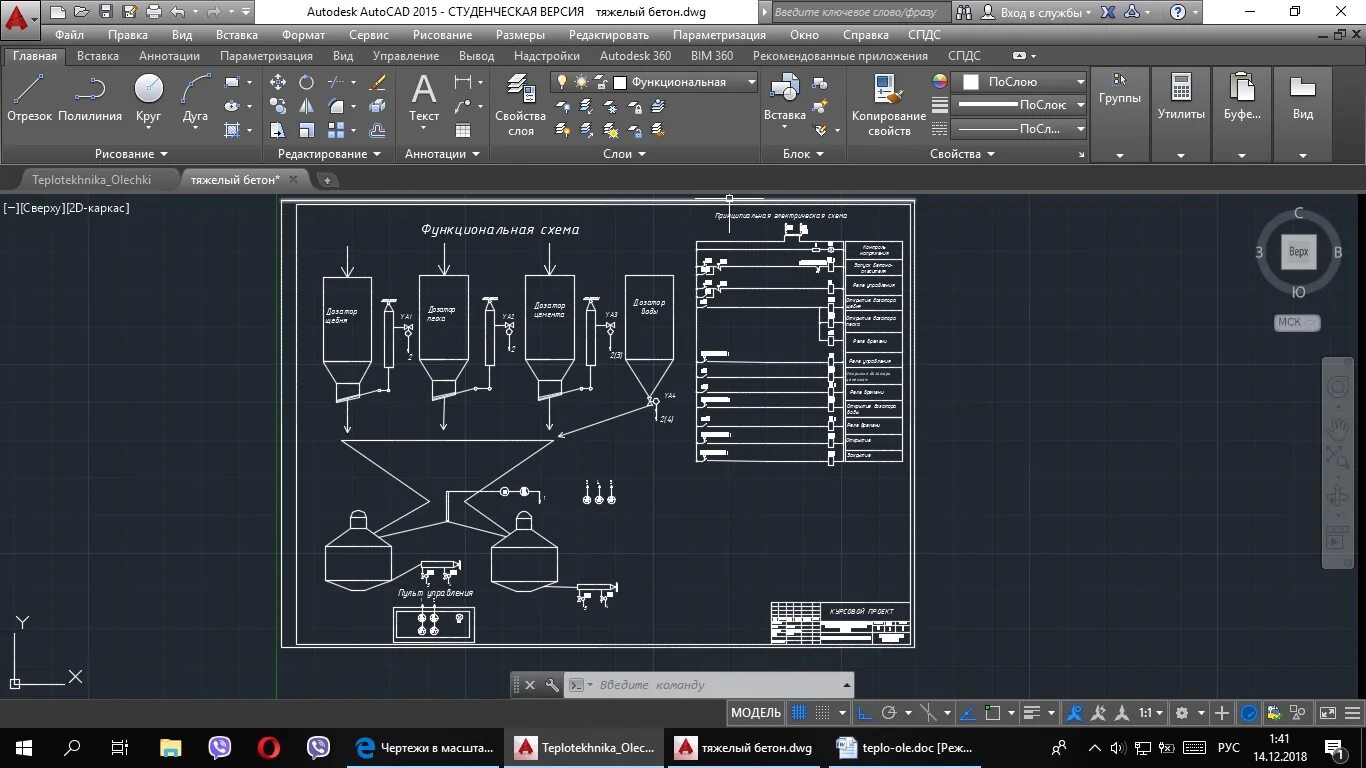Toggle object snap in status bar
1366x768 pixels.
[x=993, y=713]
